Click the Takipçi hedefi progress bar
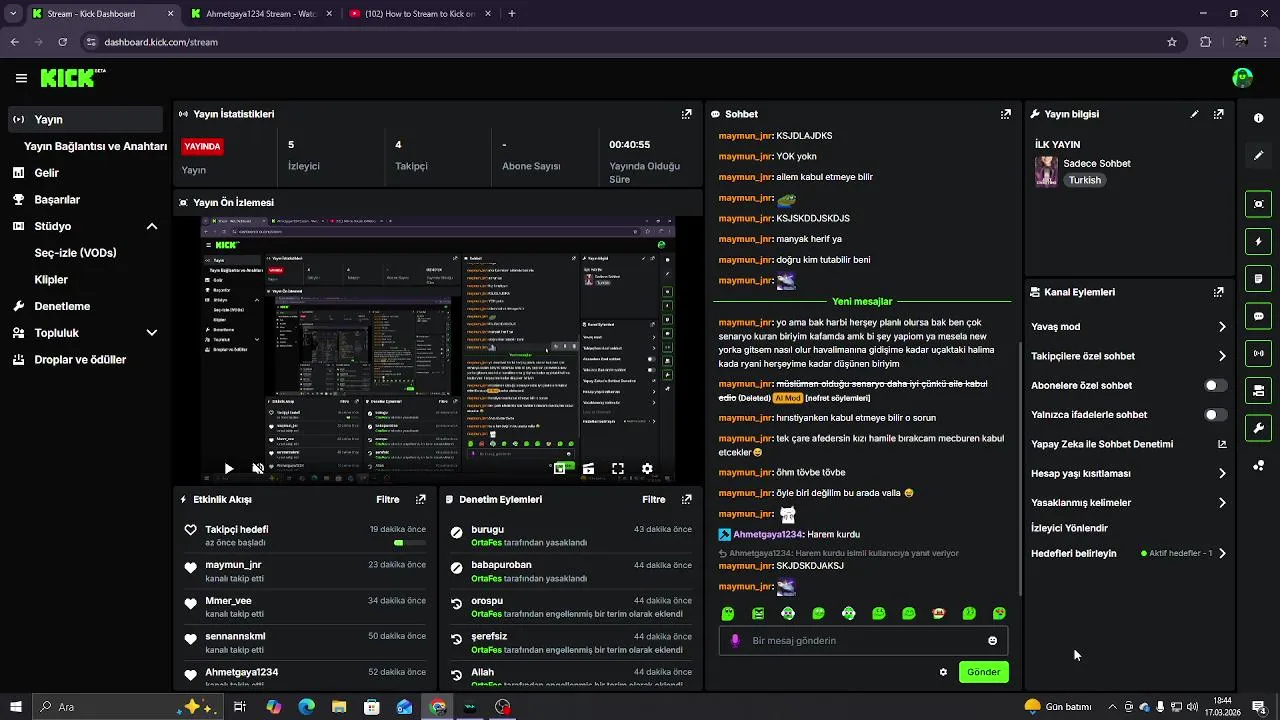The image size is (1280, 720). (410, 543)
